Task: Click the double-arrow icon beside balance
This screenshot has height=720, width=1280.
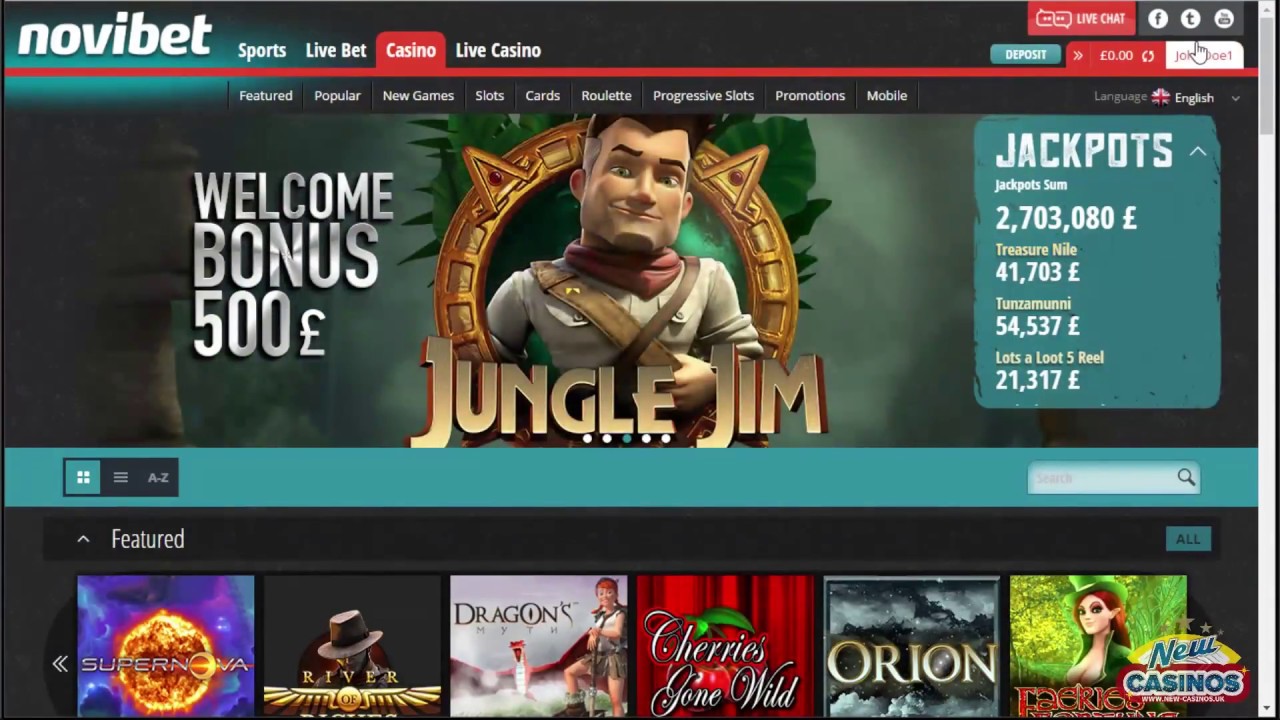Action: [x=1078, y=55]
